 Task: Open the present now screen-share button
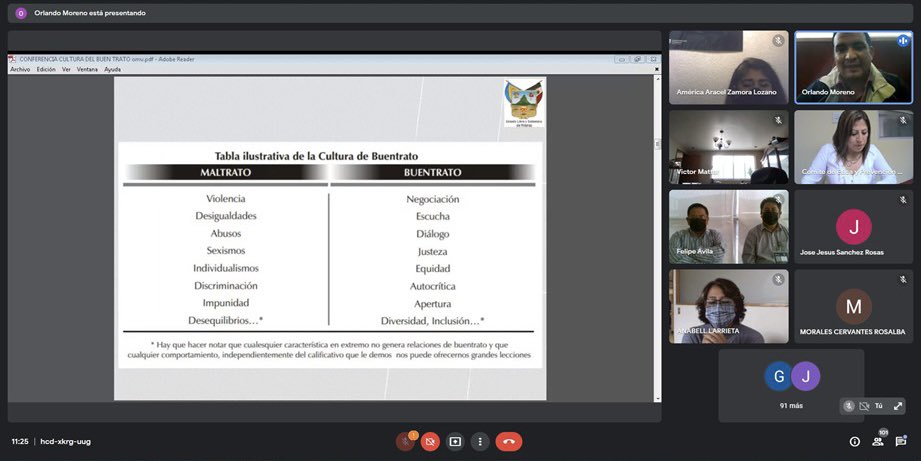click(455, 442)
